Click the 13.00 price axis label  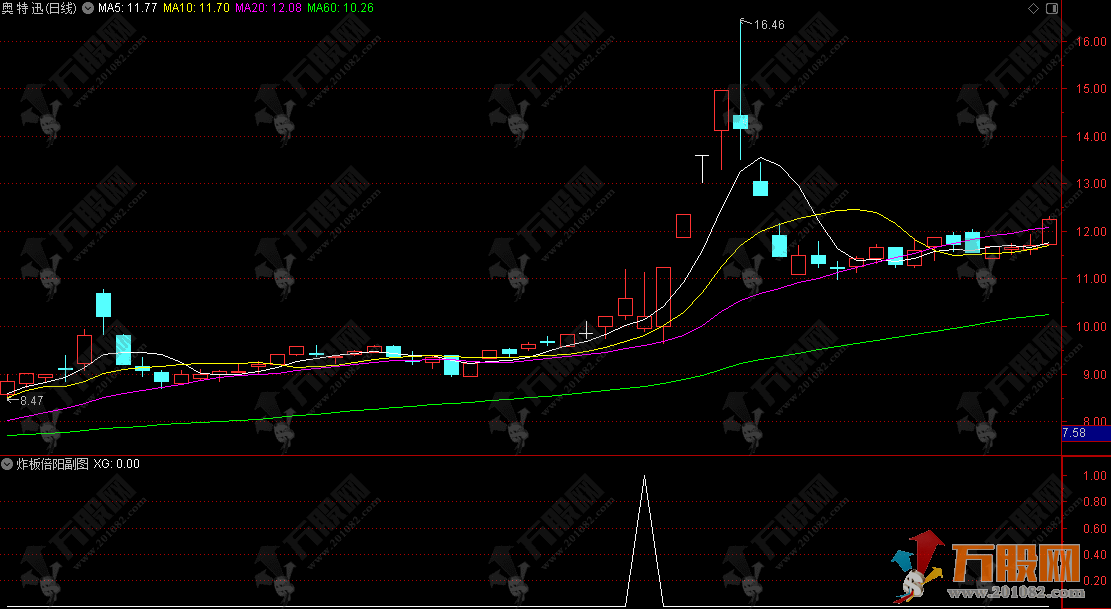1091,184
